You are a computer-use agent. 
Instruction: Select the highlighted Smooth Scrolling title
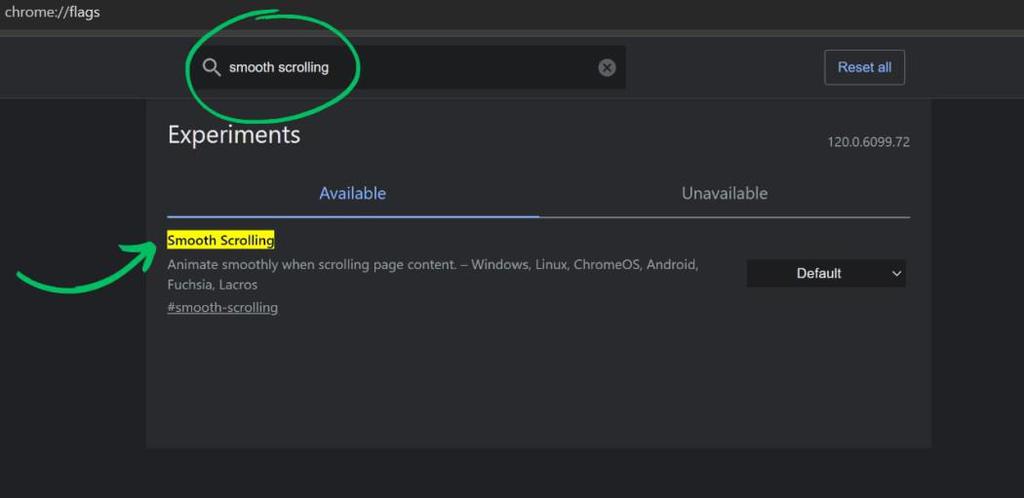(220, 240)
